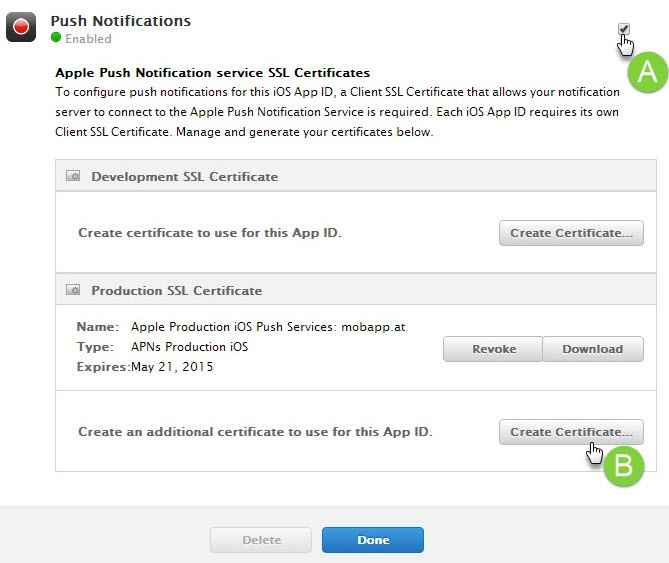Click the Push Notifications service icon
The image size is (669, 563).
(x=21, y=27)
